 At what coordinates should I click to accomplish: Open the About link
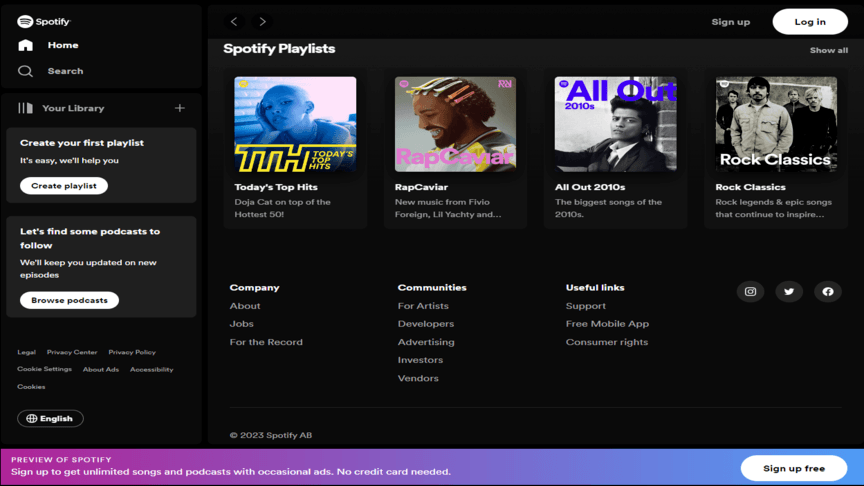(245, 306)
